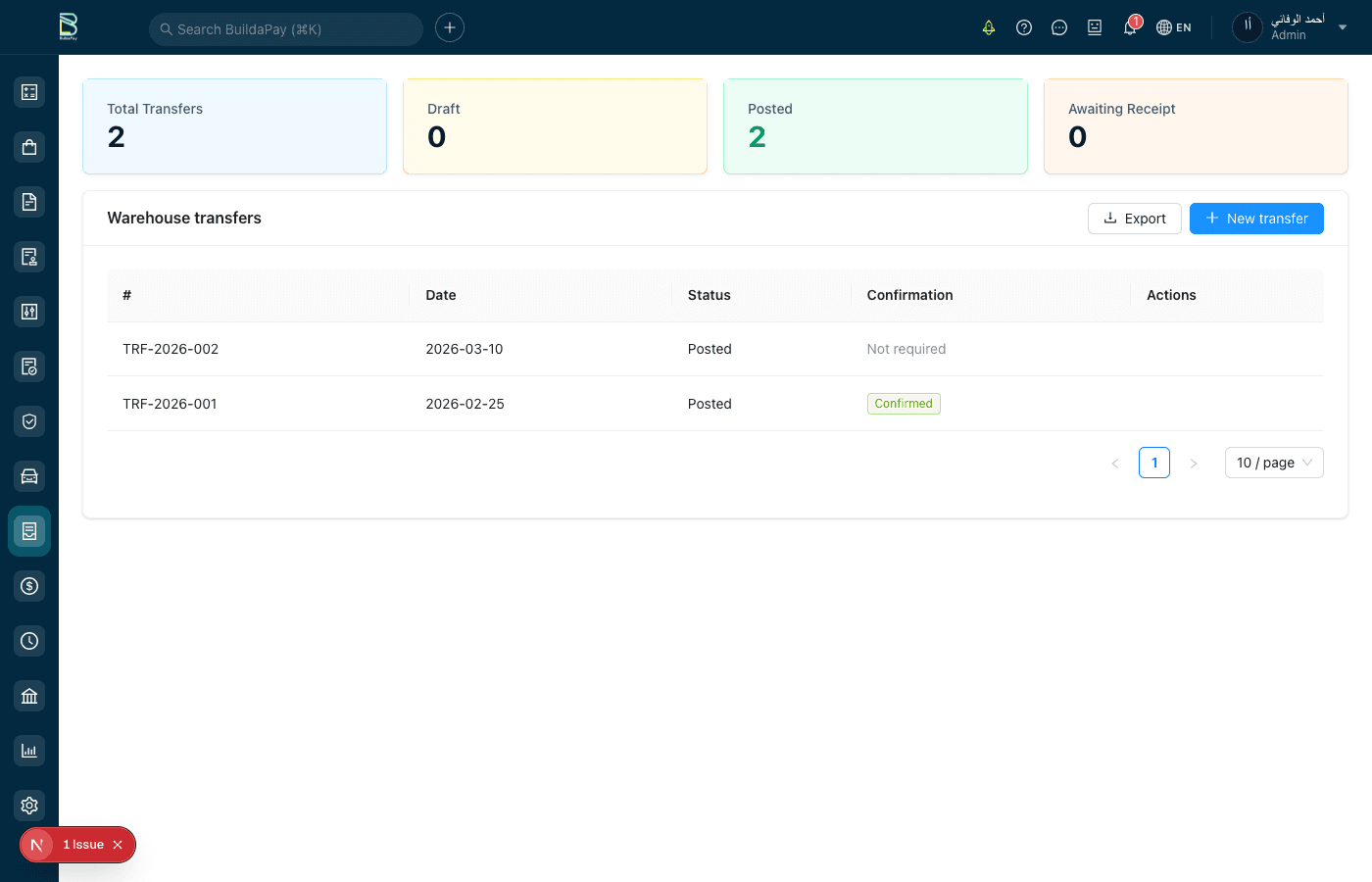The height and width of the screenshot is (882, 1372).
Task: Open the shield check sidebar icon
Action: tap(29, 421)
